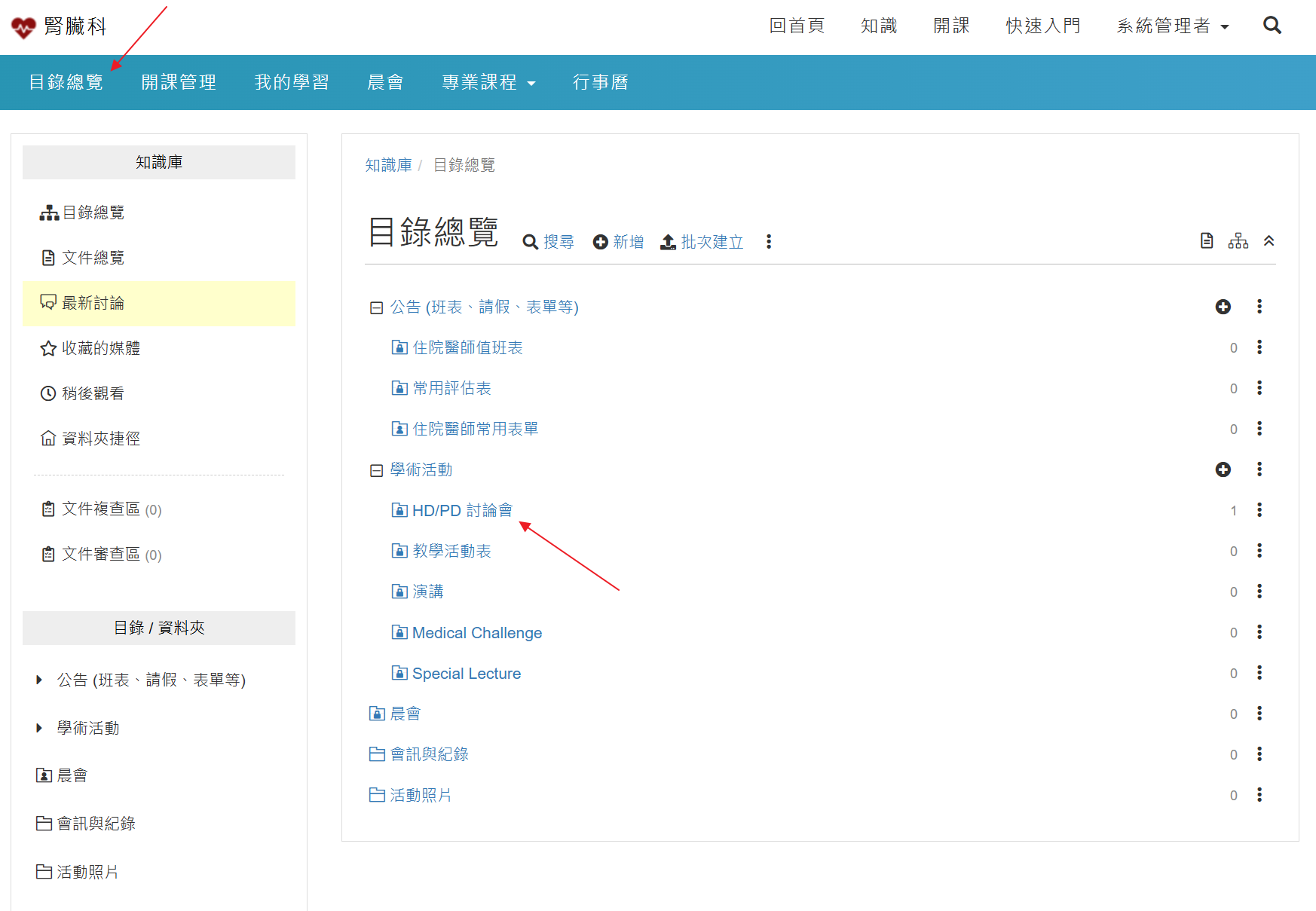
Task: Click the 新增 button
Action: click(x=619, y=242)
